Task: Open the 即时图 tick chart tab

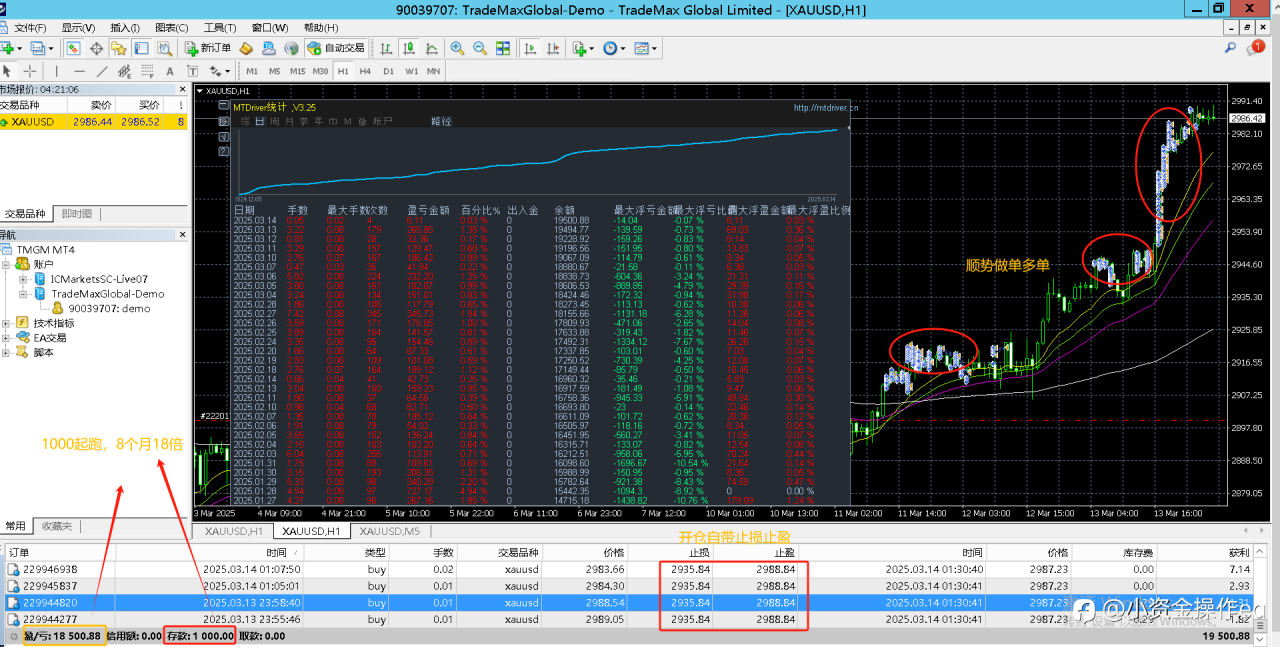Action: pyautogui.click(x=77, y=214)
